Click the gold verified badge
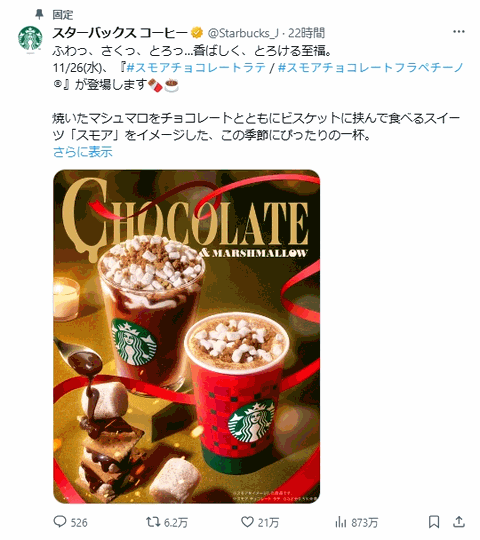480x540 pixels. click(197, 33)
